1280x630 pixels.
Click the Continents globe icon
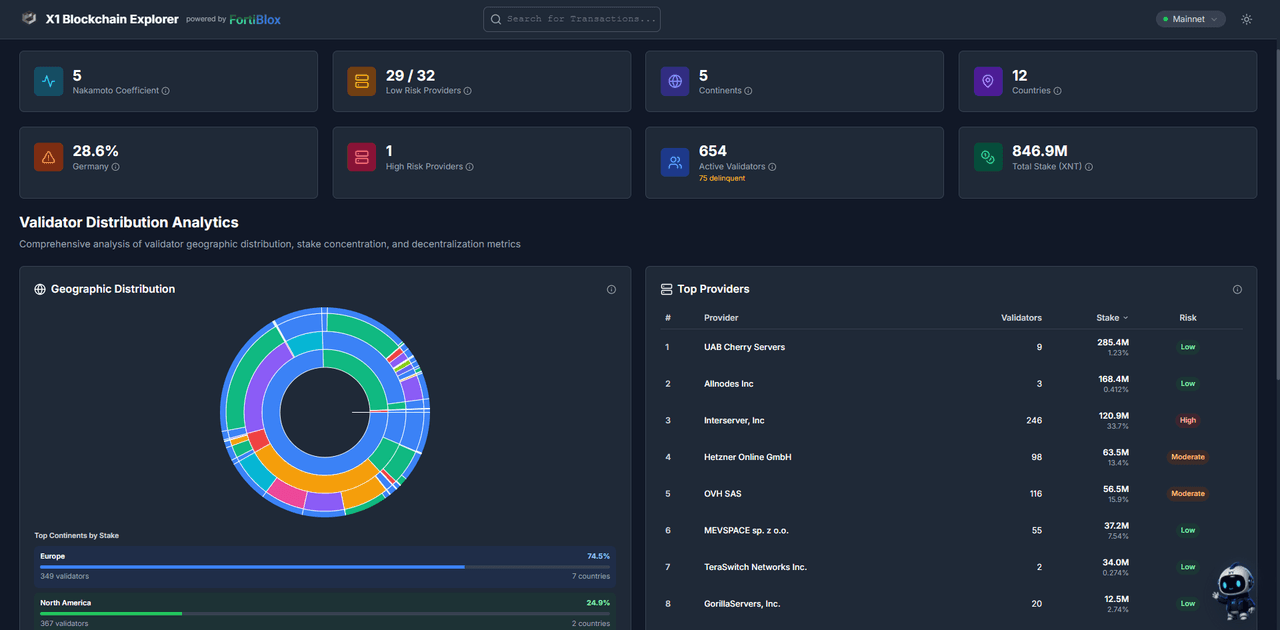click(675, 81)
